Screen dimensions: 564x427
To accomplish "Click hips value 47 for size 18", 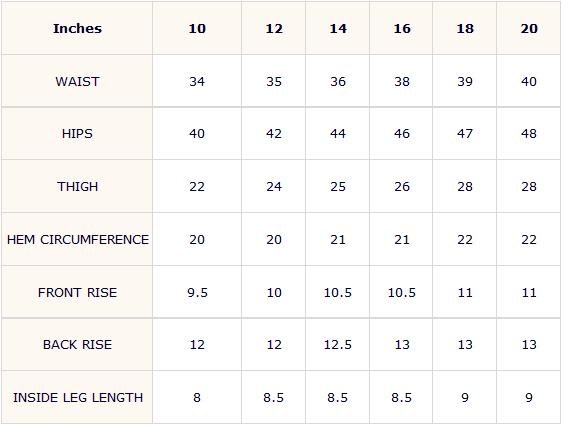I will (x=465, y=134).
